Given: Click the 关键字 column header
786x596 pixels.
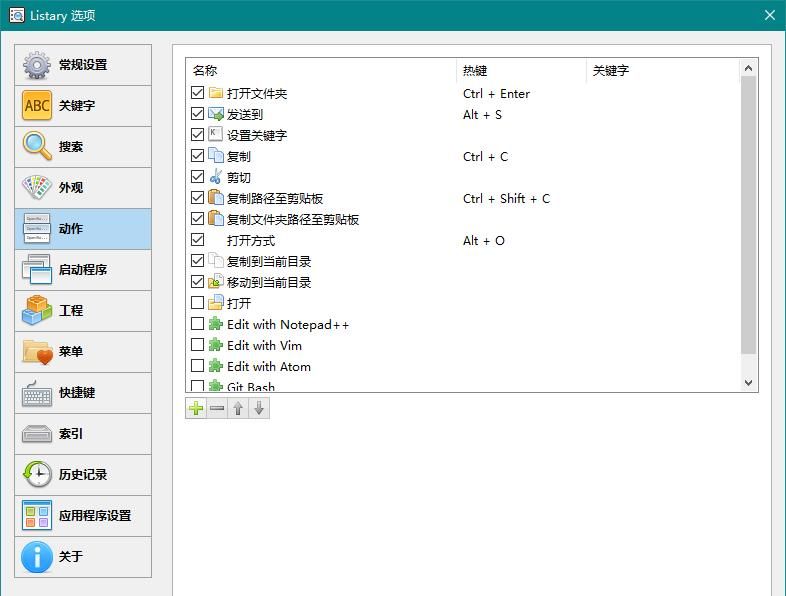Looking at the screenshot, I should tap(663, 71).
